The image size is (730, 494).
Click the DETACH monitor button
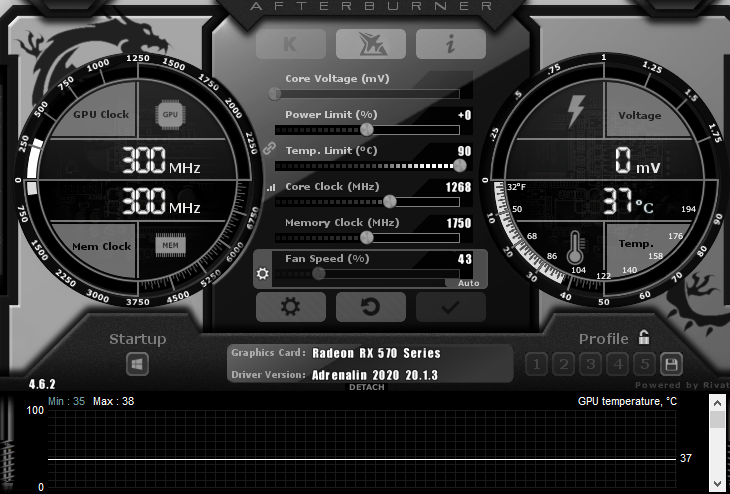point(367,387)
